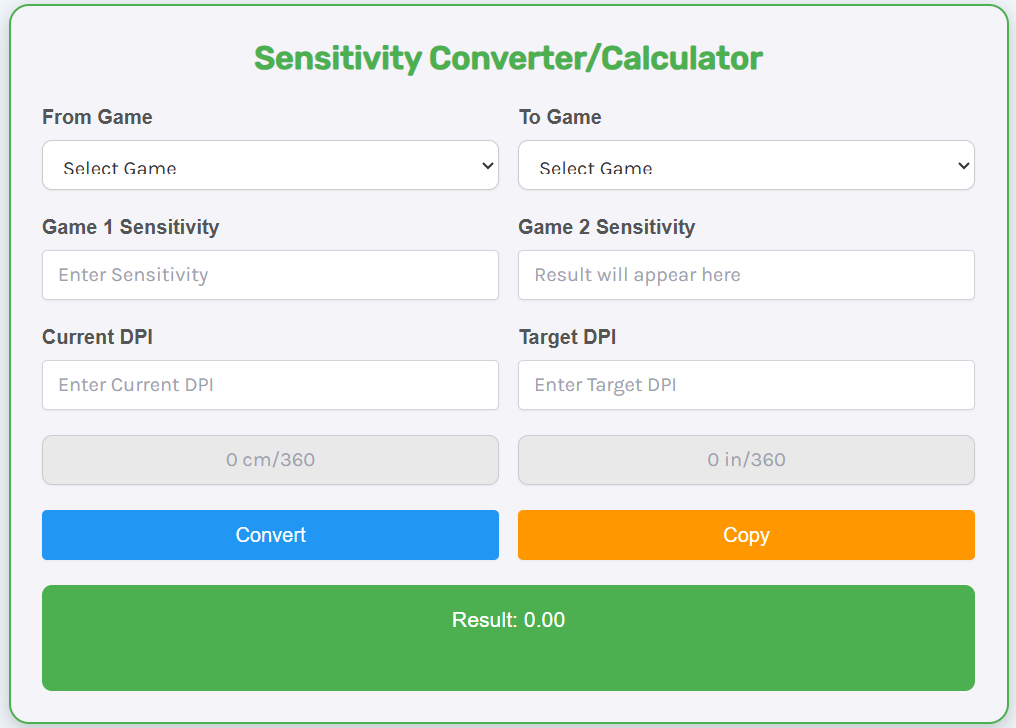Image resolution: width=1016 pixels, height=728 pixels.
Task: Click the From Game label
Action: pos(97,117)
